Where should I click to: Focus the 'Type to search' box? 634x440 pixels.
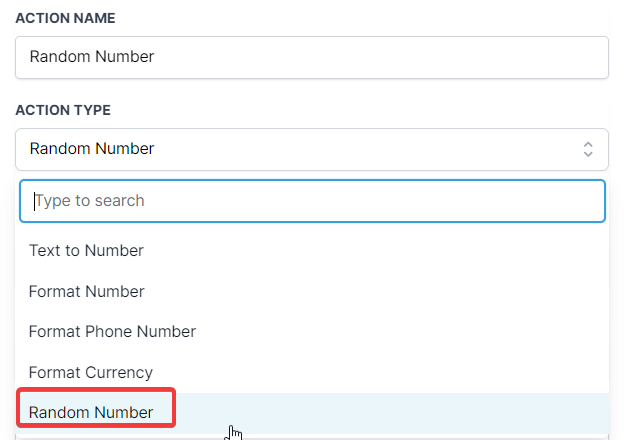click(311, 200)
